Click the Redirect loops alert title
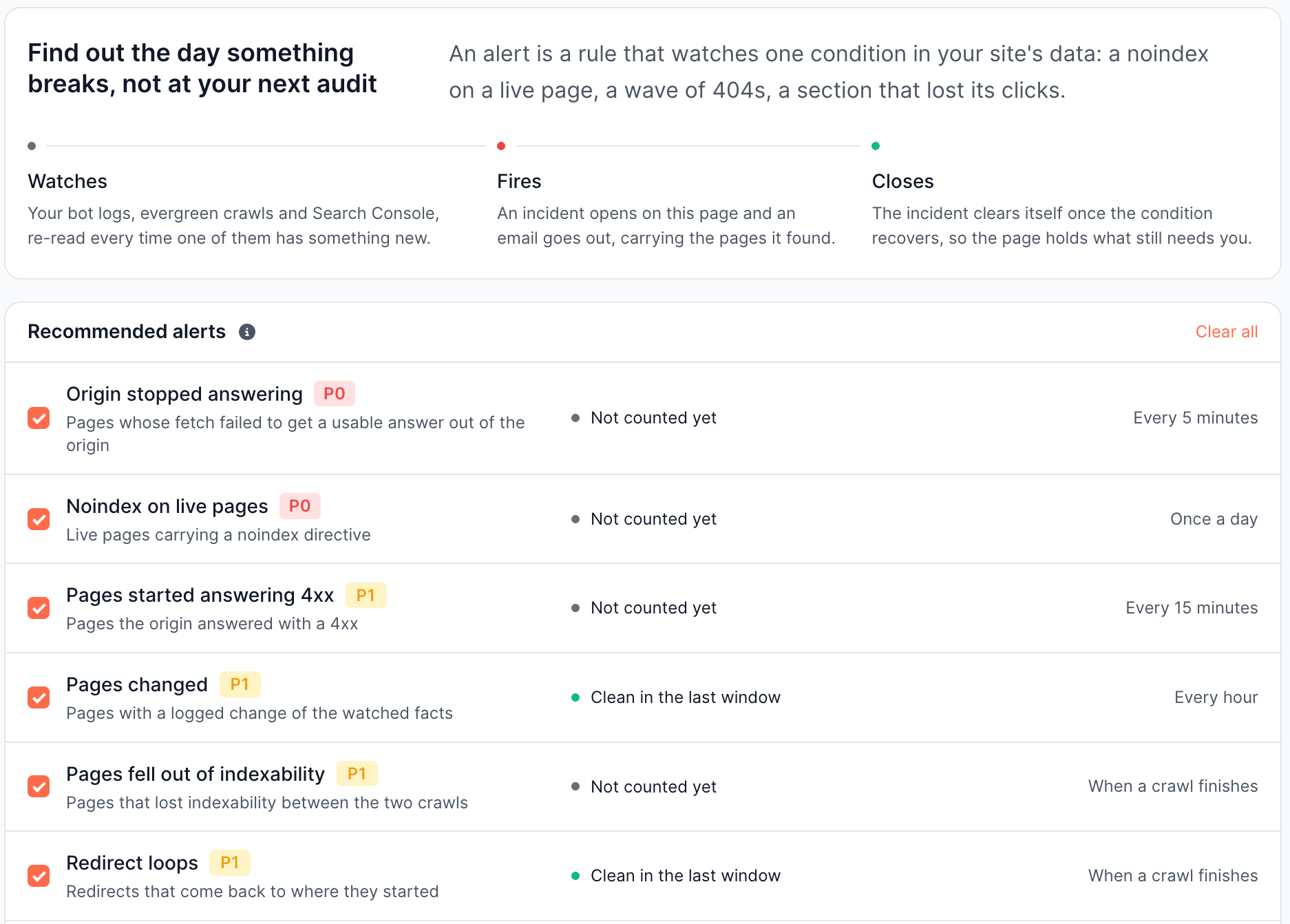 (132, 863)
